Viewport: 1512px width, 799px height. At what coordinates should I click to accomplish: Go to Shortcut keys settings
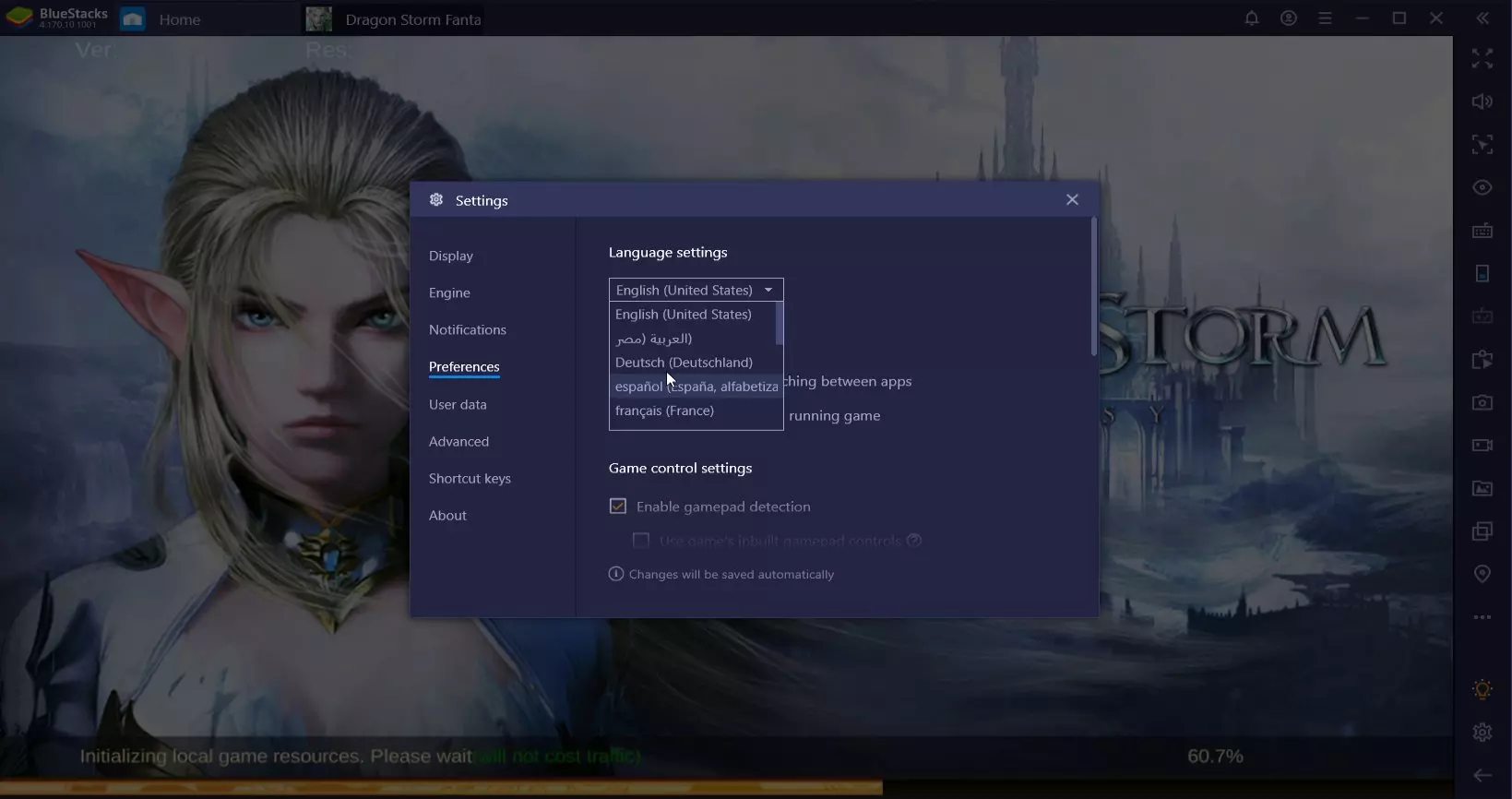[x=469, y=478]
